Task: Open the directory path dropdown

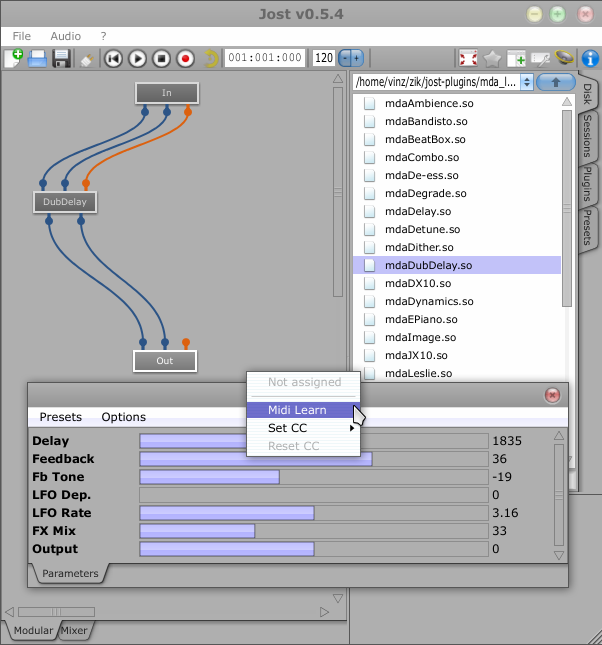Action: tap(527, 82)
